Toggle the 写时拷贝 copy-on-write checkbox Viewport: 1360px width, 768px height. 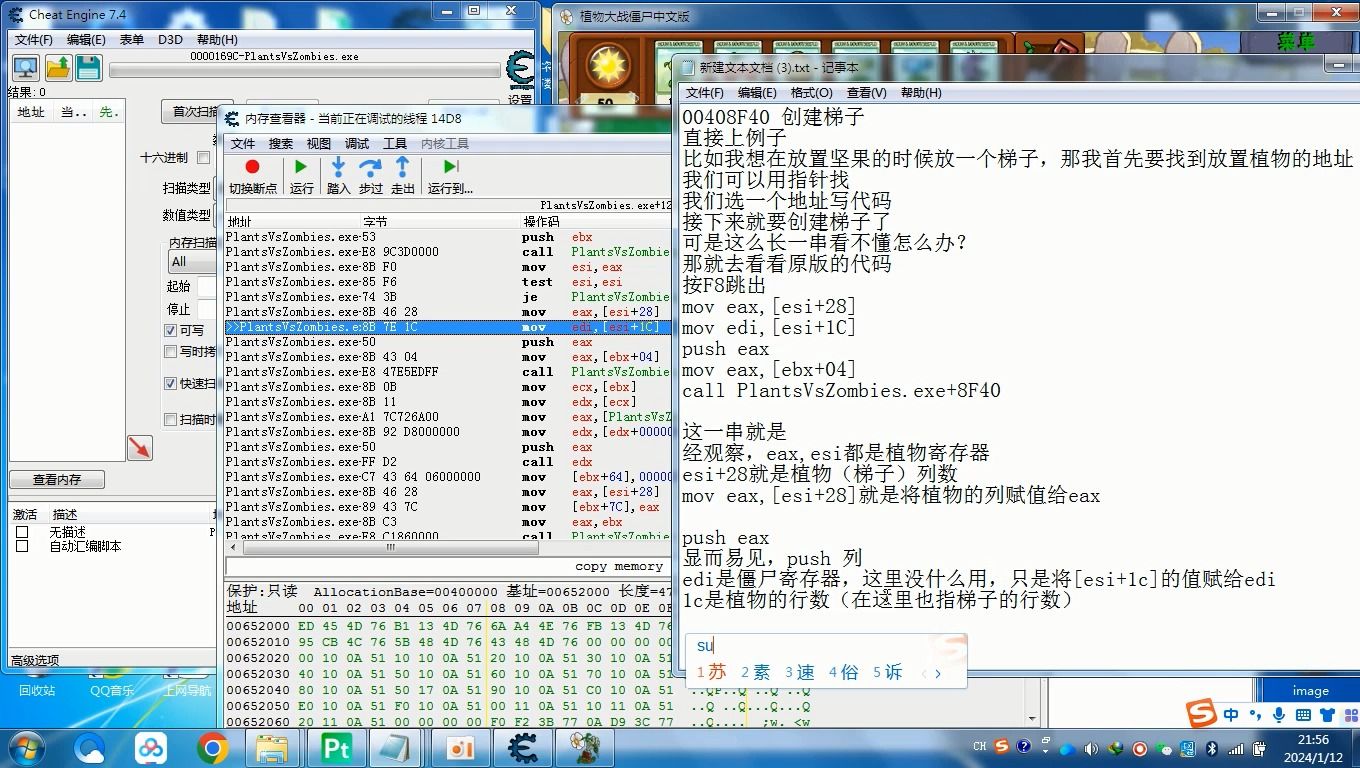click(x=170, y=351)
